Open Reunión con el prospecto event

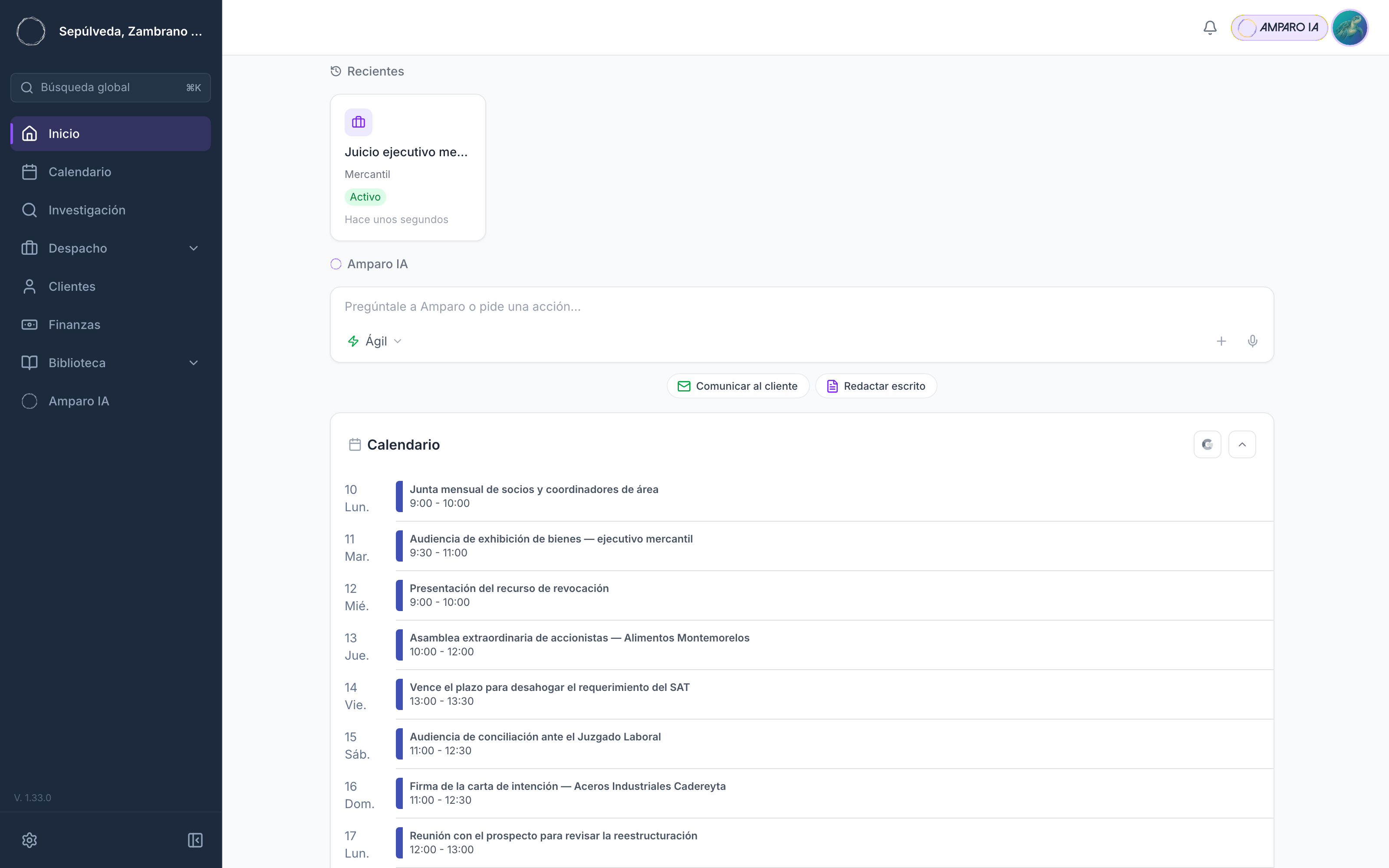(834, 842)
